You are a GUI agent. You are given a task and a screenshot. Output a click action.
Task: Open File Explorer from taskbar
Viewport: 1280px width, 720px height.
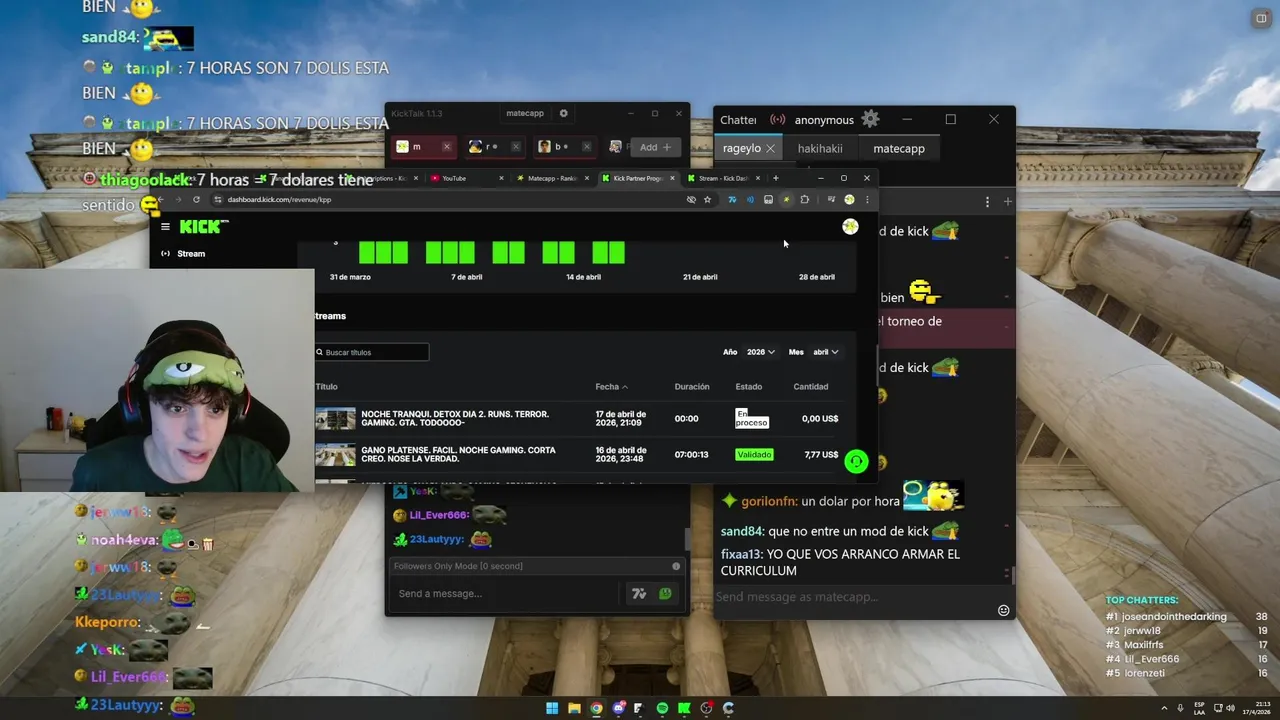tap(574, 708)
